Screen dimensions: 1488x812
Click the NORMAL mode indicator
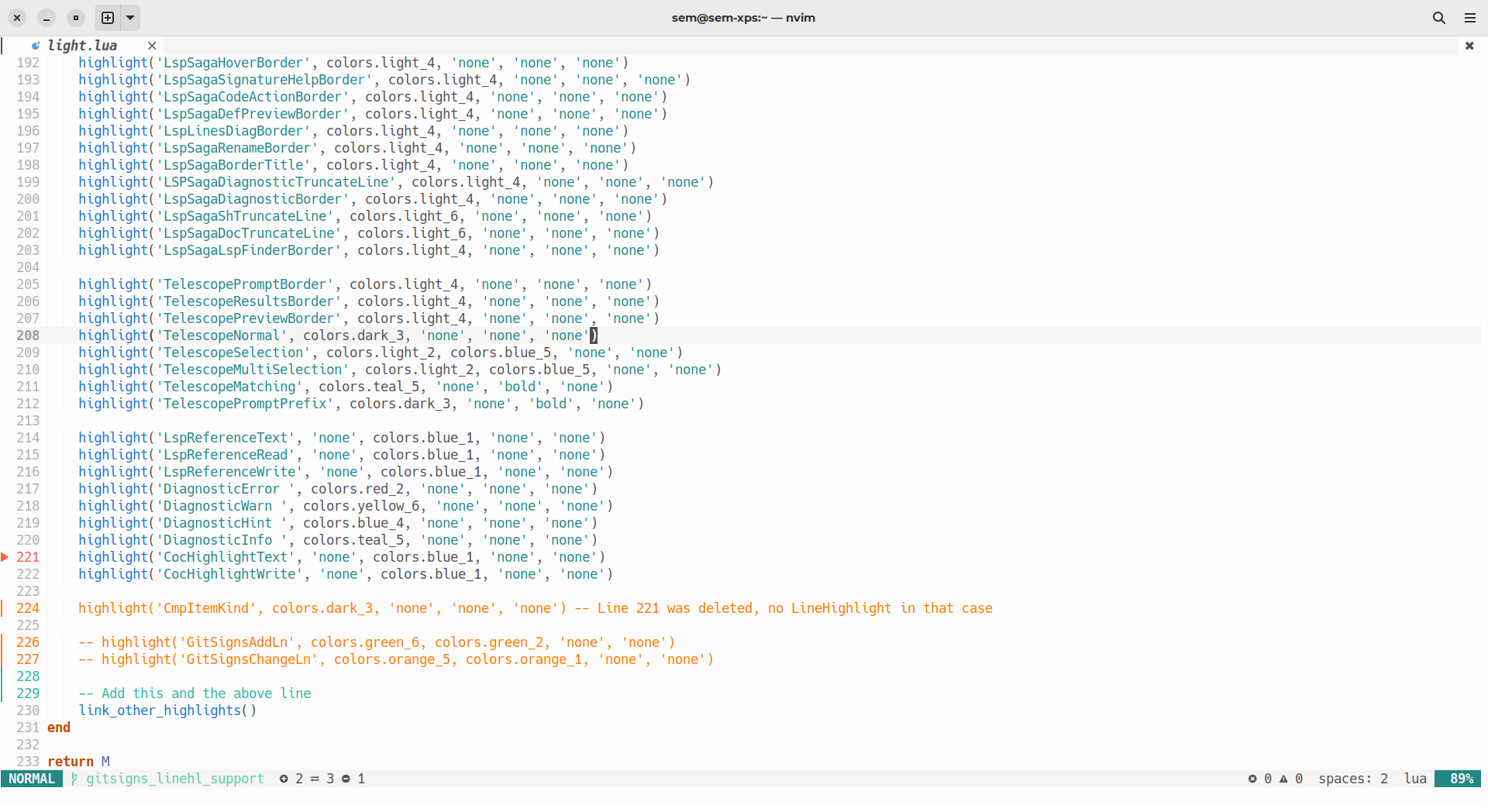(x=32, y=779)
